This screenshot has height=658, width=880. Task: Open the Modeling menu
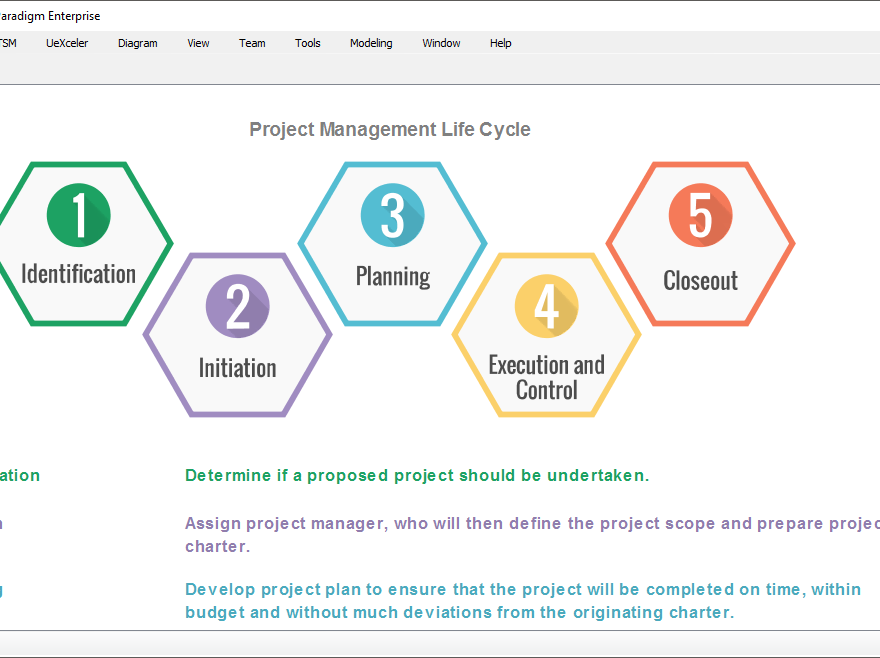tap(371, 42)
